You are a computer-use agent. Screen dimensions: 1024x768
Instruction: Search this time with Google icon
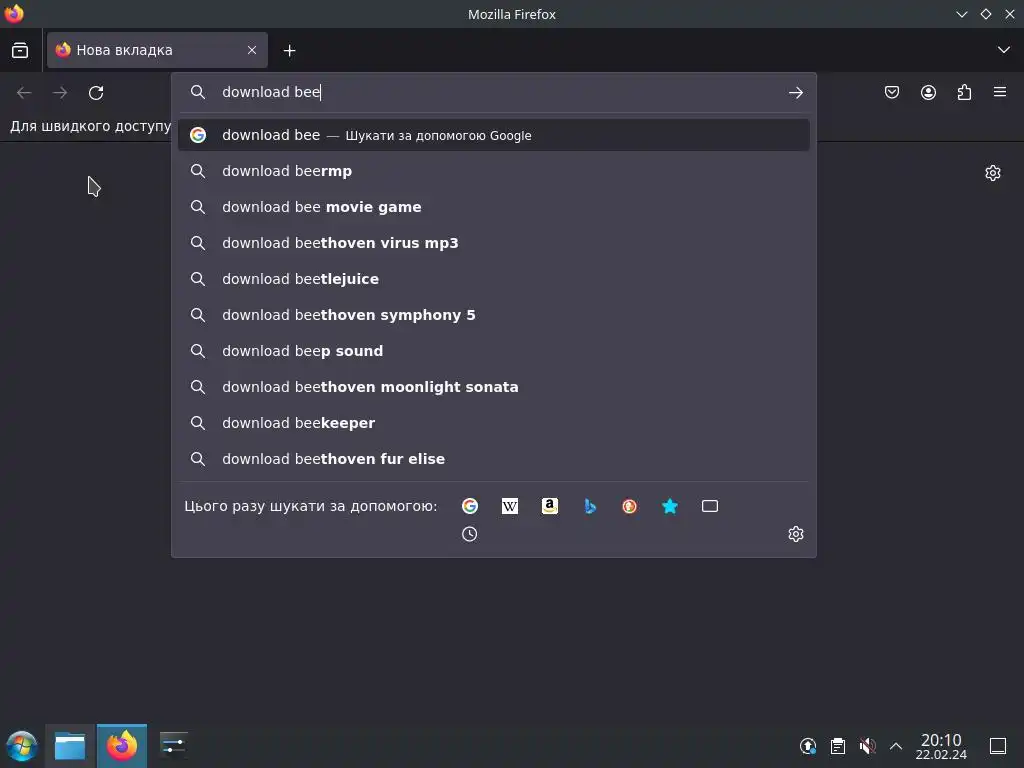click(x=470, y=506)
